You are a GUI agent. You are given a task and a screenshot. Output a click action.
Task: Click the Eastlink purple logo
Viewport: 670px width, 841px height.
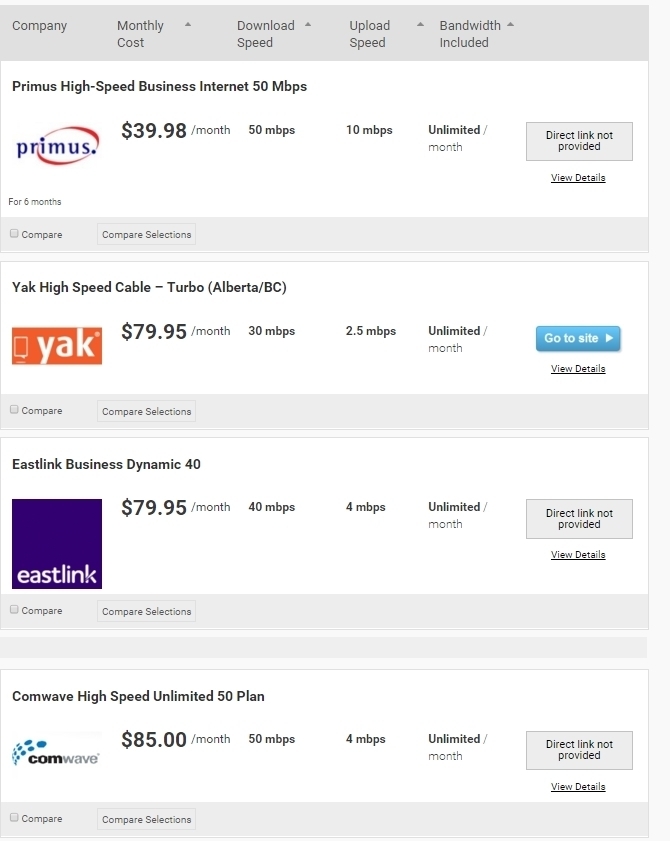57,543
